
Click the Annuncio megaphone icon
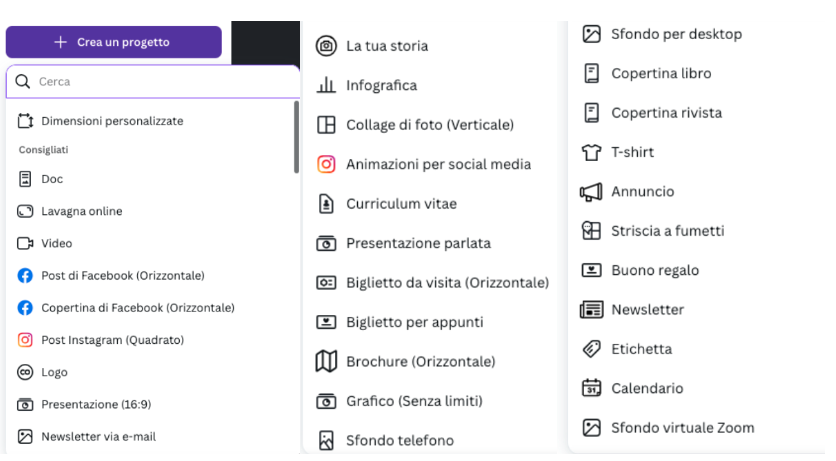pyautogui.click(x=591, y=191)
